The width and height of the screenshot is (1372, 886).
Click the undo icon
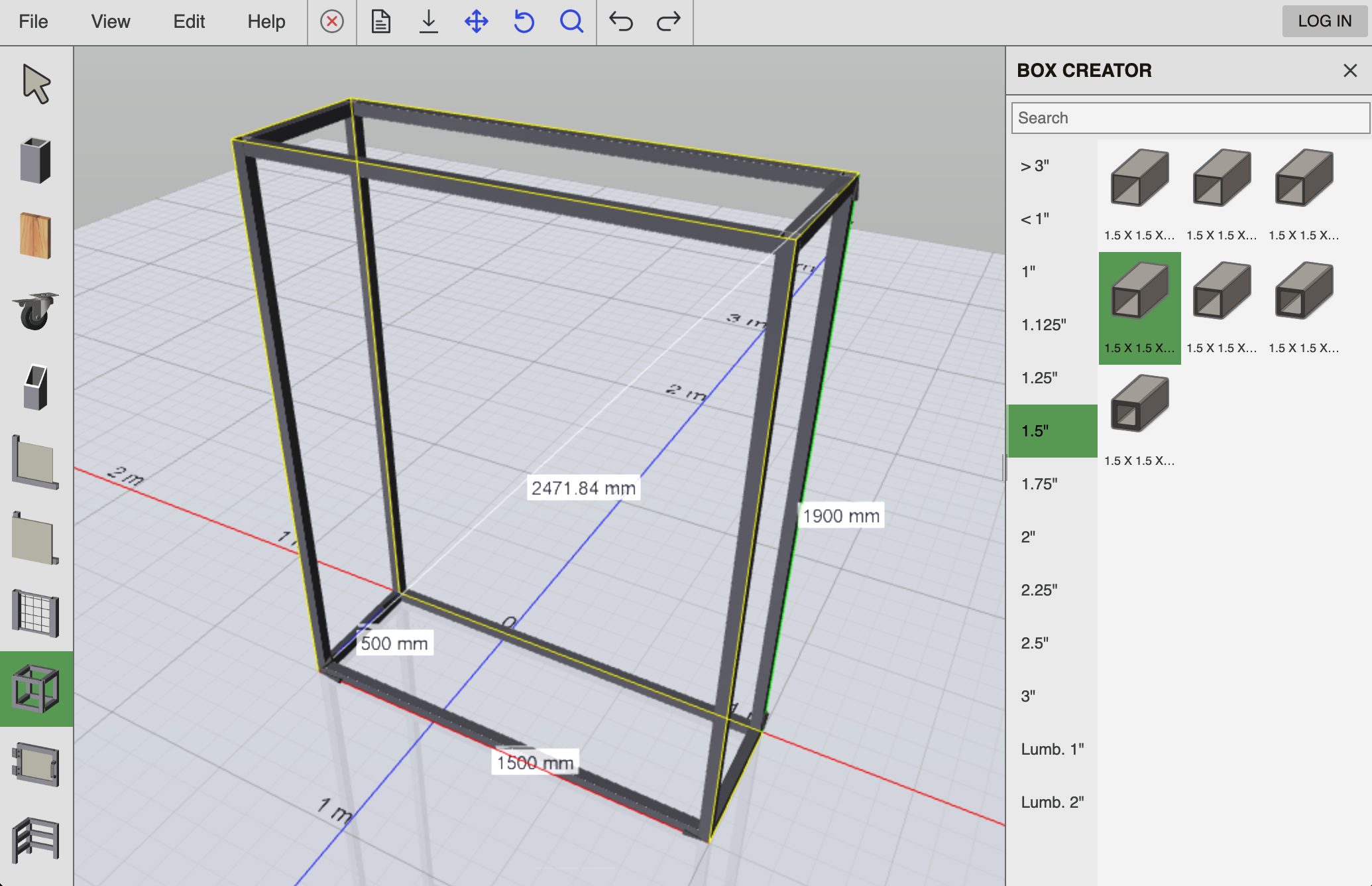click(622, 22)
